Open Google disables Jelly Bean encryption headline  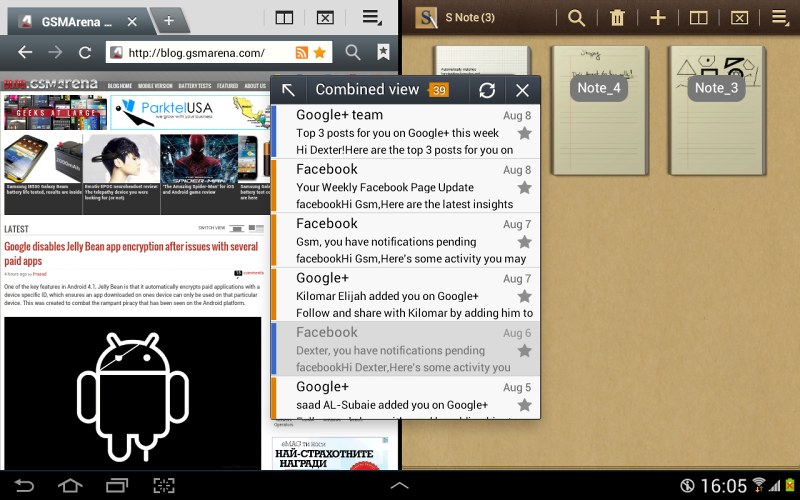point(131,254)
